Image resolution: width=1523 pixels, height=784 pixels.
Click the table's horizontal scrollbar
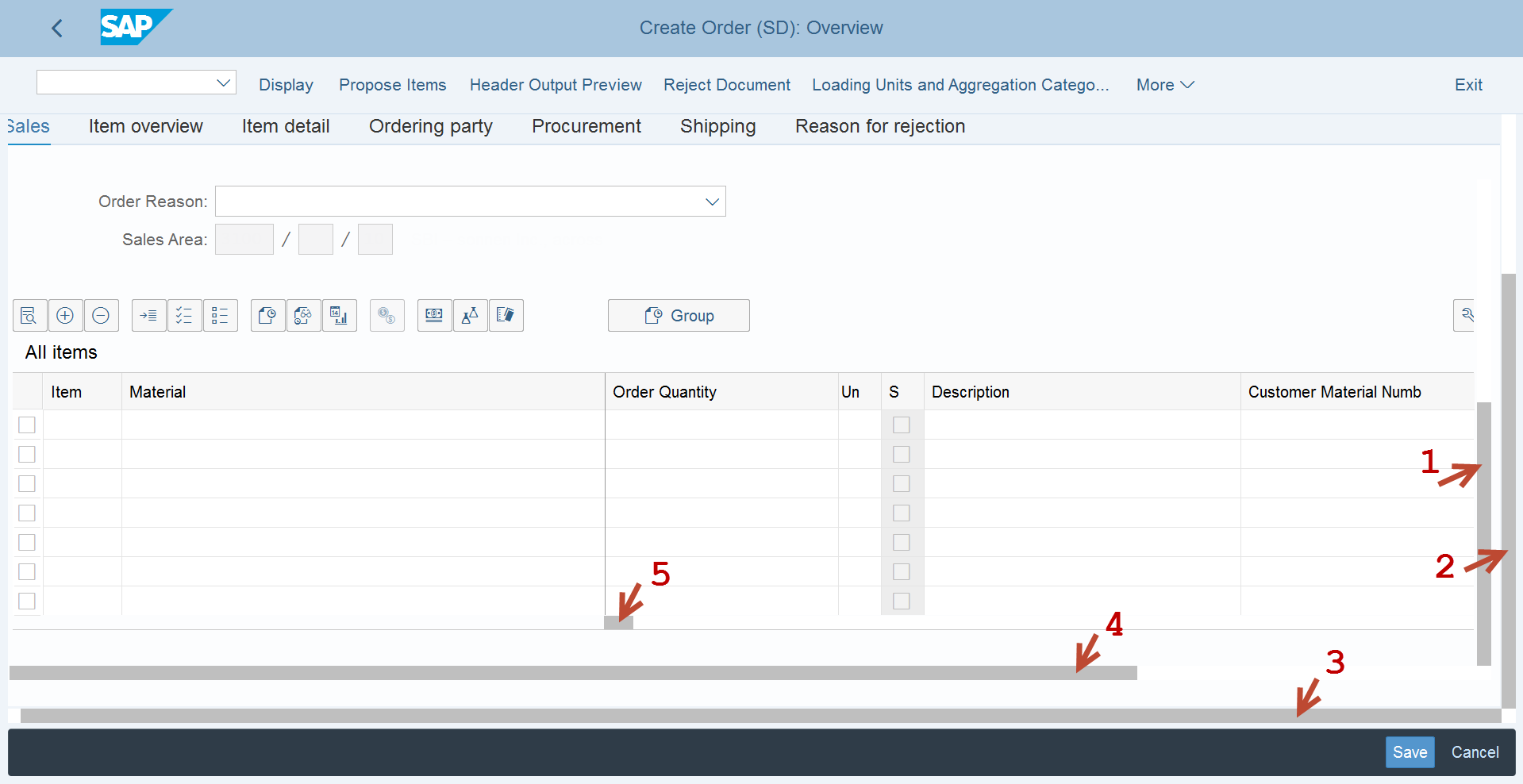tap(571, 673)
